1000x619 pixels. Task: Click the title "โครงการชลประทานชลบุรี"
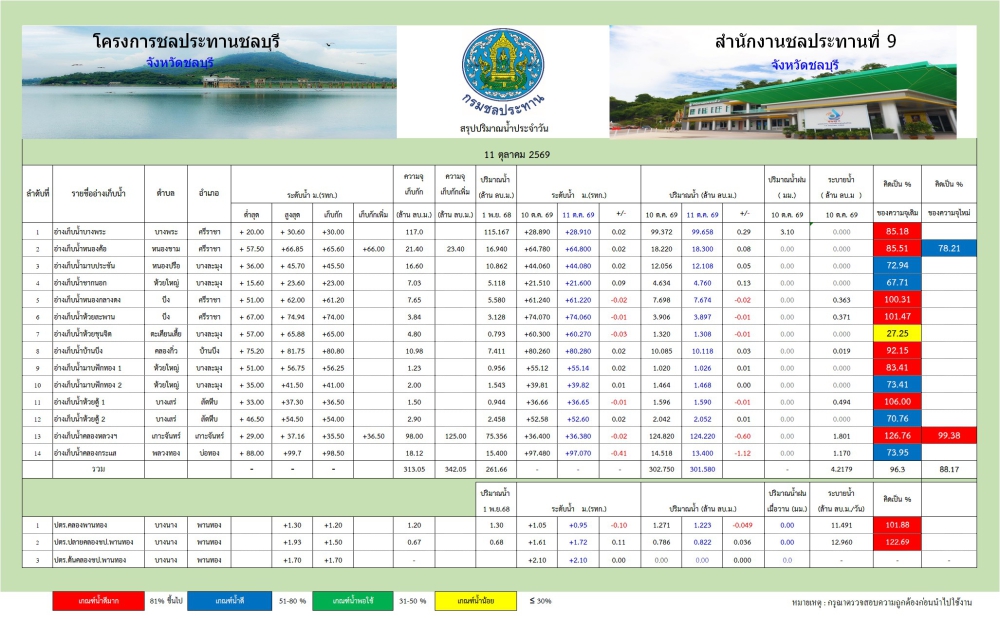point(186,42)
